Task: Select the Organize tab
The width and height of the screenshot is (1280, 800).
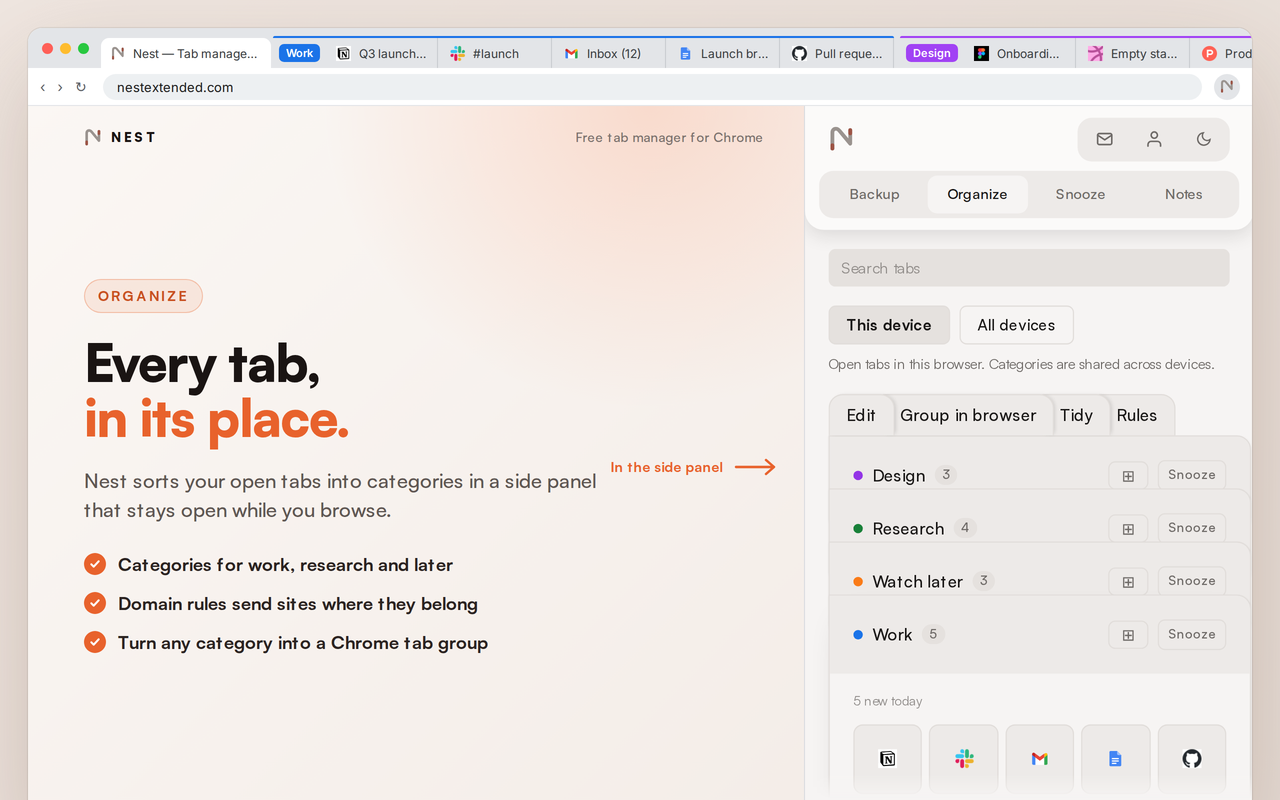Action: pos(977,194)
